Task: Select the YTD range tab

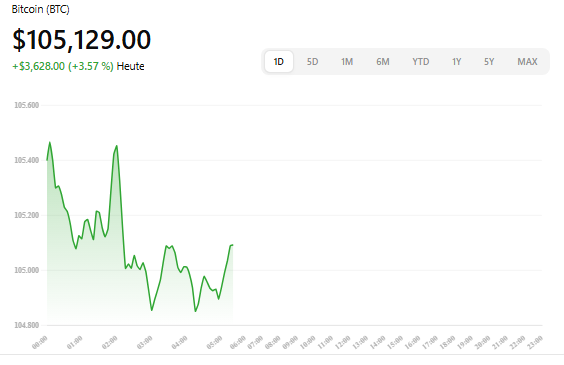Action: 420,61
